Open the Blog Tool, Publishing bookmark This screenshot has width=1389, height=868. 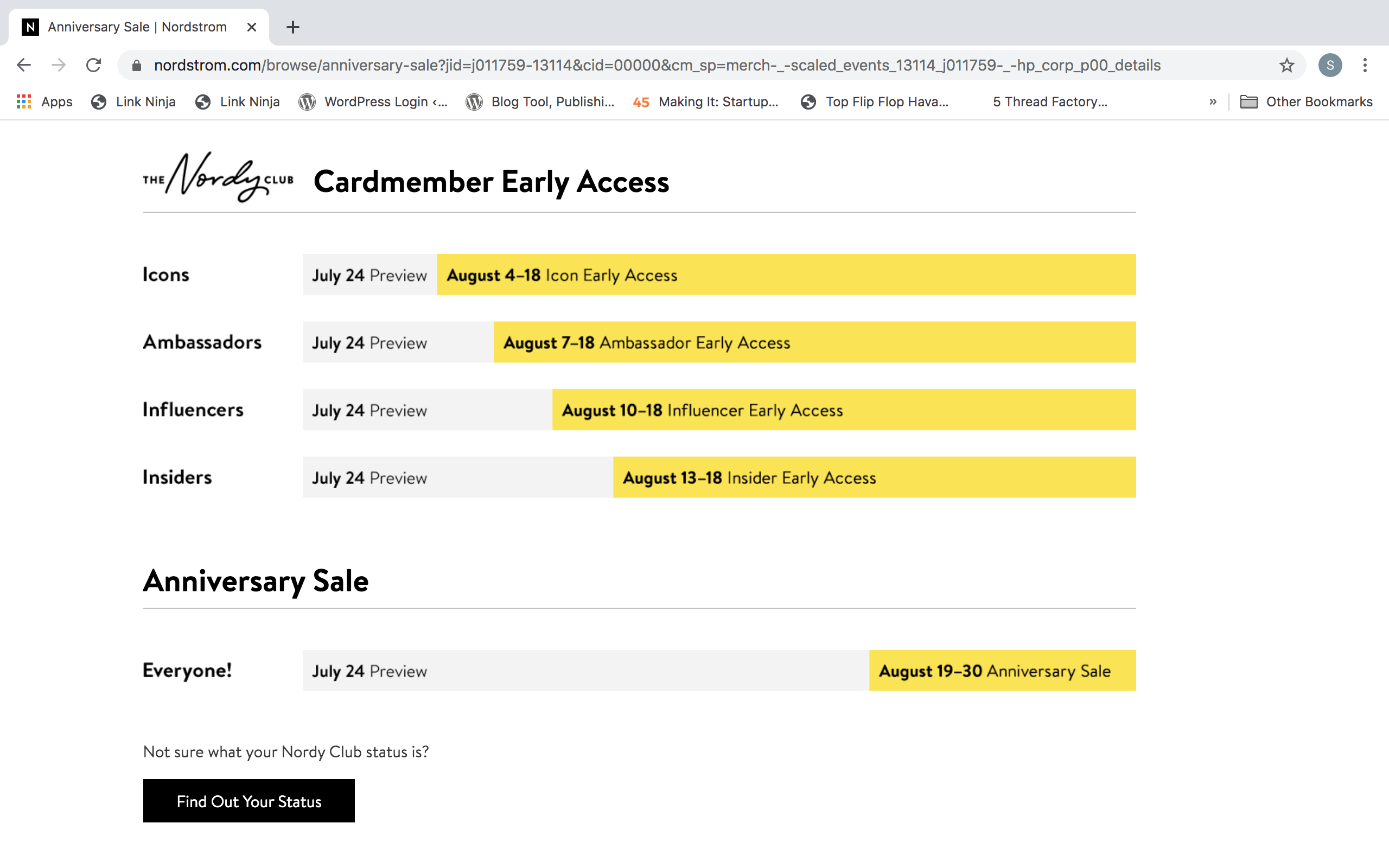pos(540,101)
